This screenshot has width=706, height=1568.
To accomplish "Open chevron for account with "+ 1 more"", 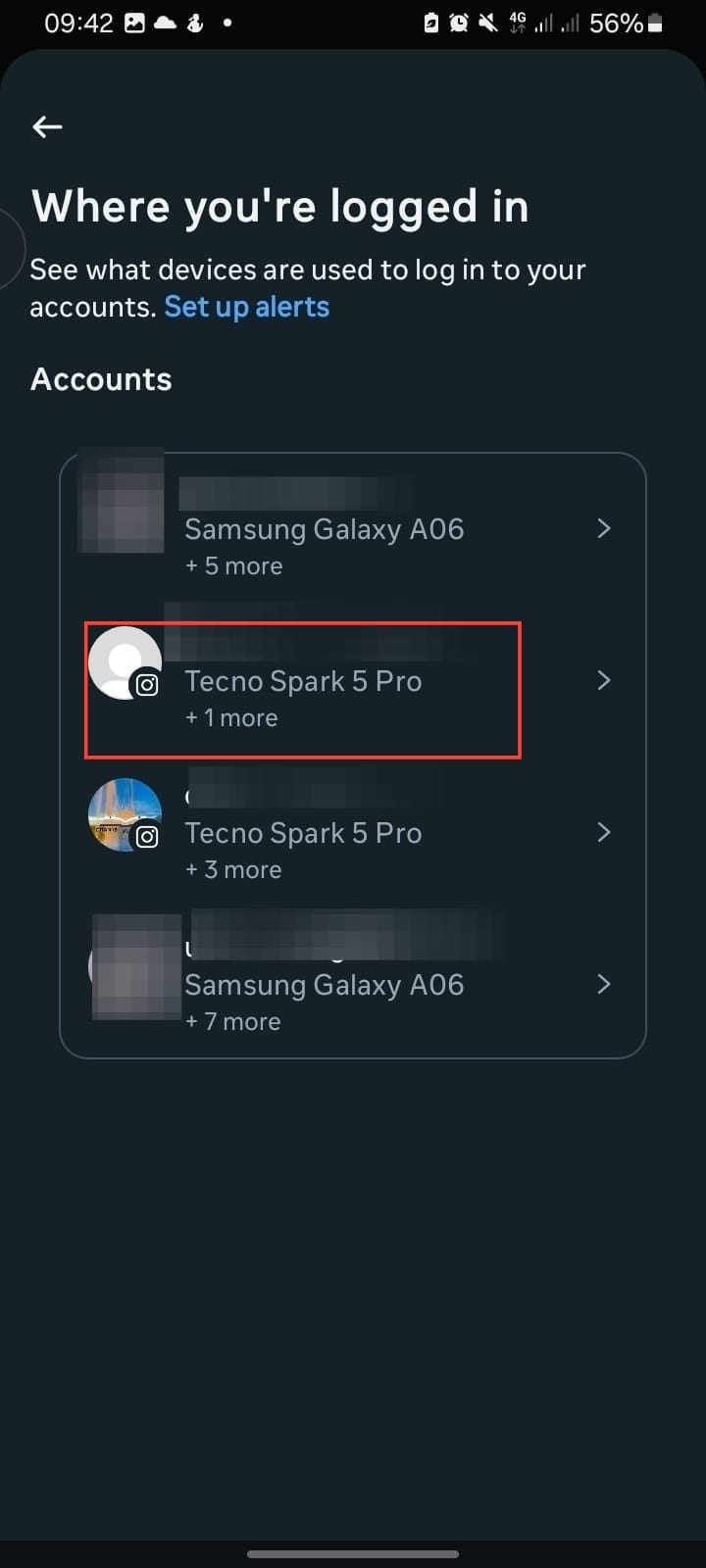I will tap(604, 681).
